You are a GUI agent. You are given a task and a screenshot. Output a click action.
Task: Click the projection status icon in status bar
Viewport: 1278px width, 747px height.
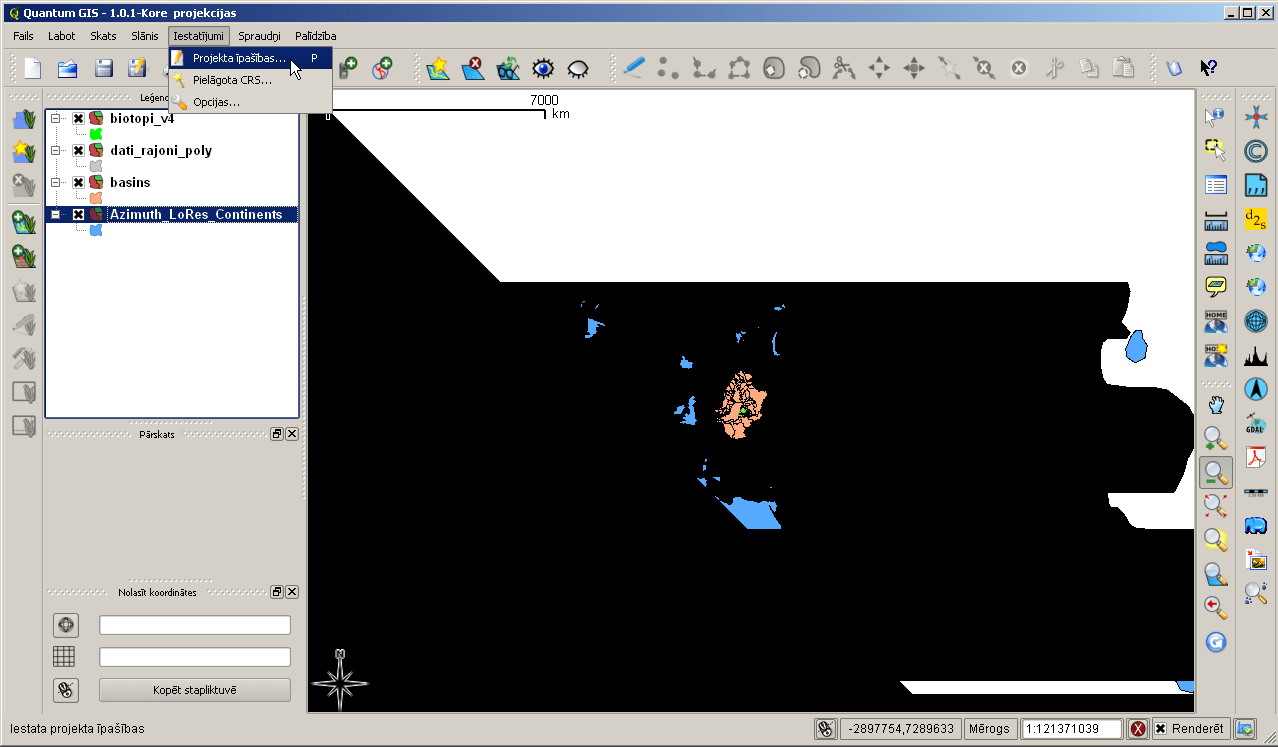point(1245,729)
